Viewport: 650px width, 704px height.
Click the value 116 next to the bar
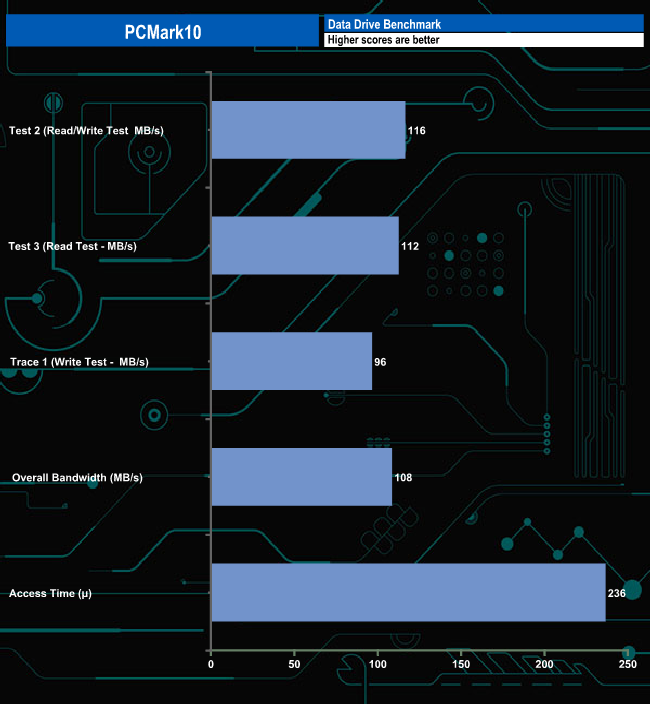coord(417,131)
